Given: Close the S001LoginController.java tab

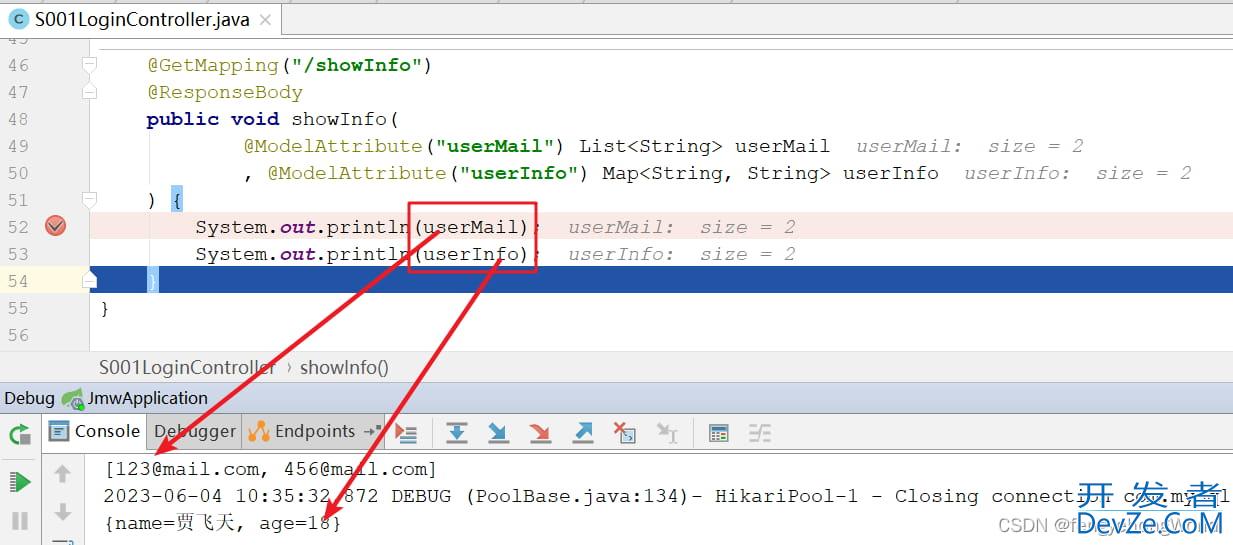Looking at the screenshot, I should (x=263, y=19).
